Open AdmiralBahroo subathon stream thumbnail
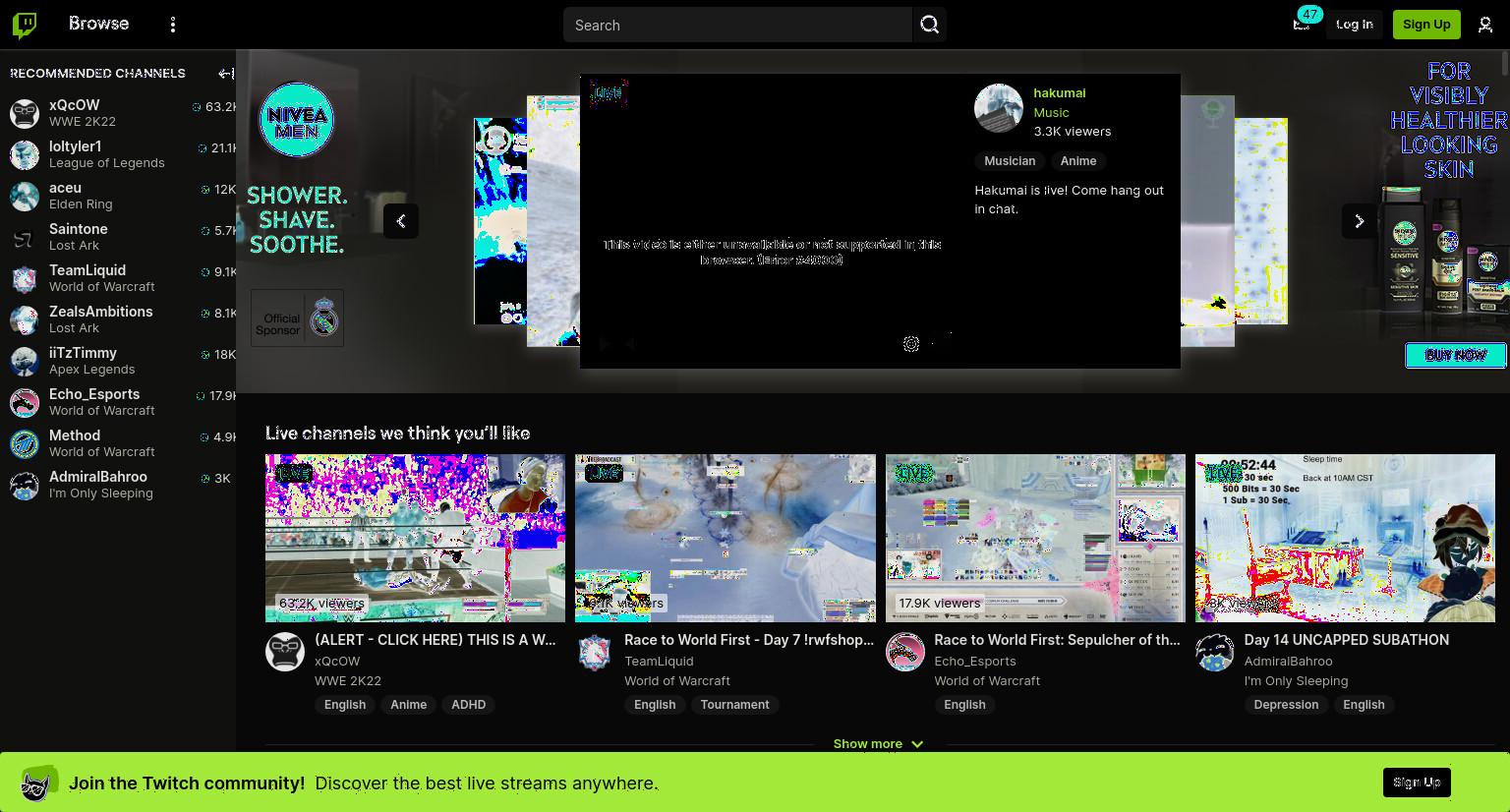The width and height of the screenshot is (1510, 812). 1345,538
